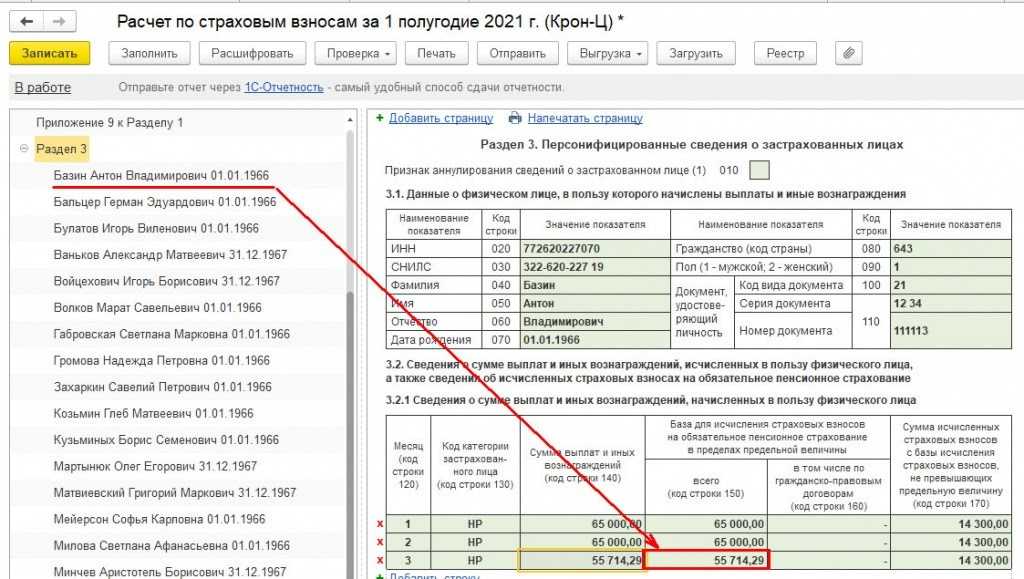The width and height of the screenshot is (1024, 579).
Task: Click the Реестр button
Action: (785, 54)
